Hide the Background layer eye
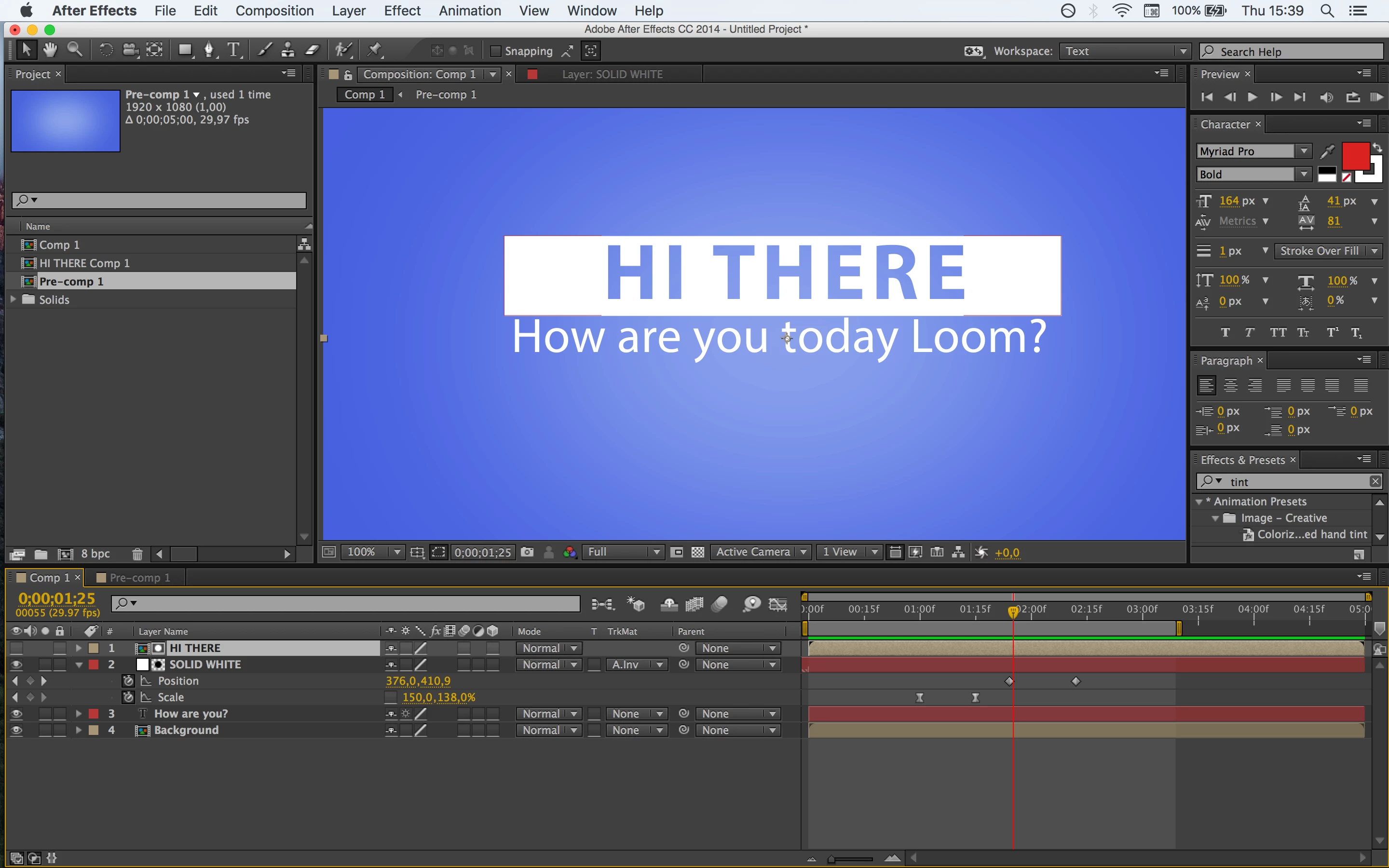Viewport: 1389px width, 868px height. [16, 730]
